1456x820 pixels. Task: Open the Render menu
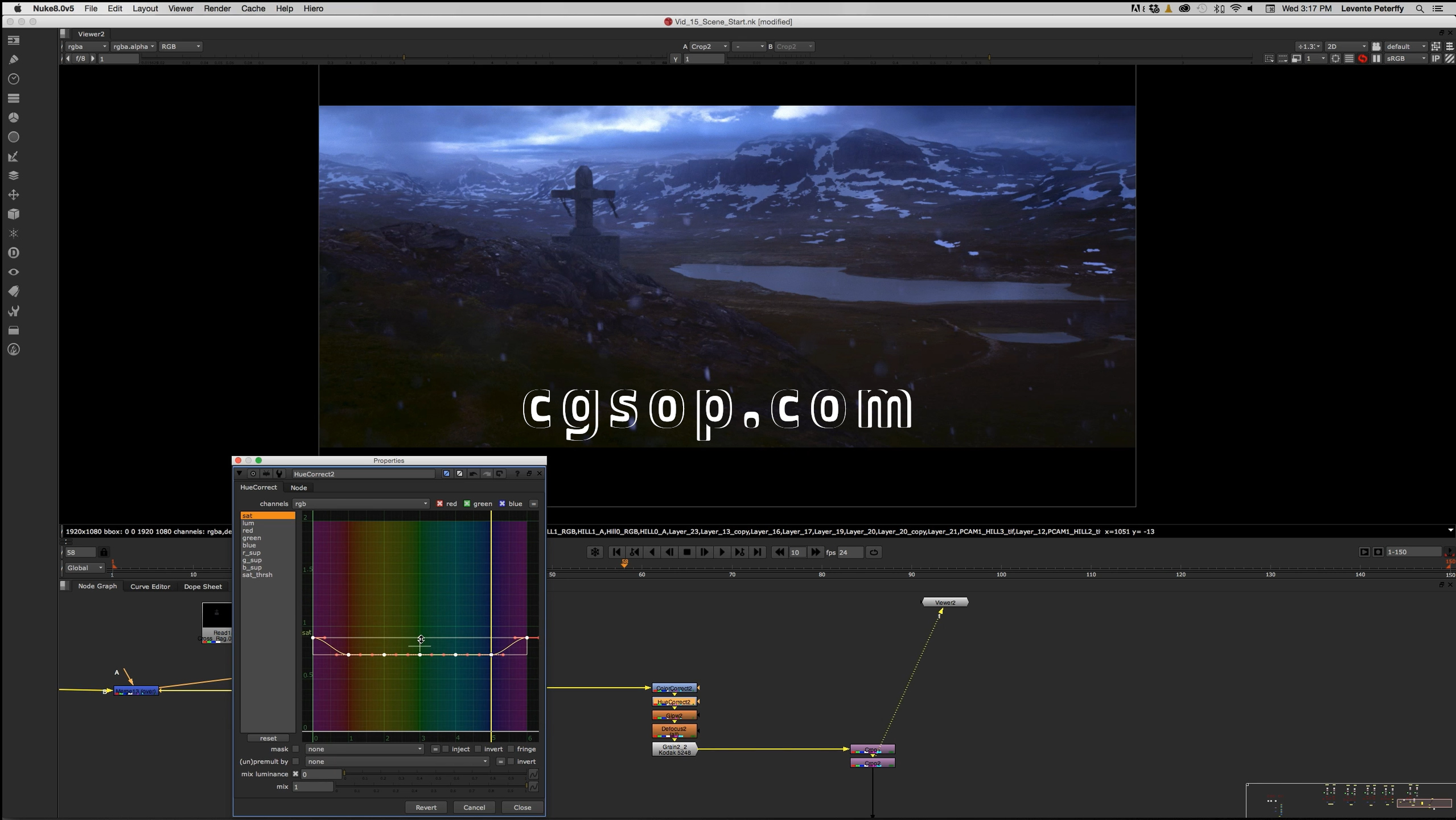pyautogui.click(x=217, y=9)
